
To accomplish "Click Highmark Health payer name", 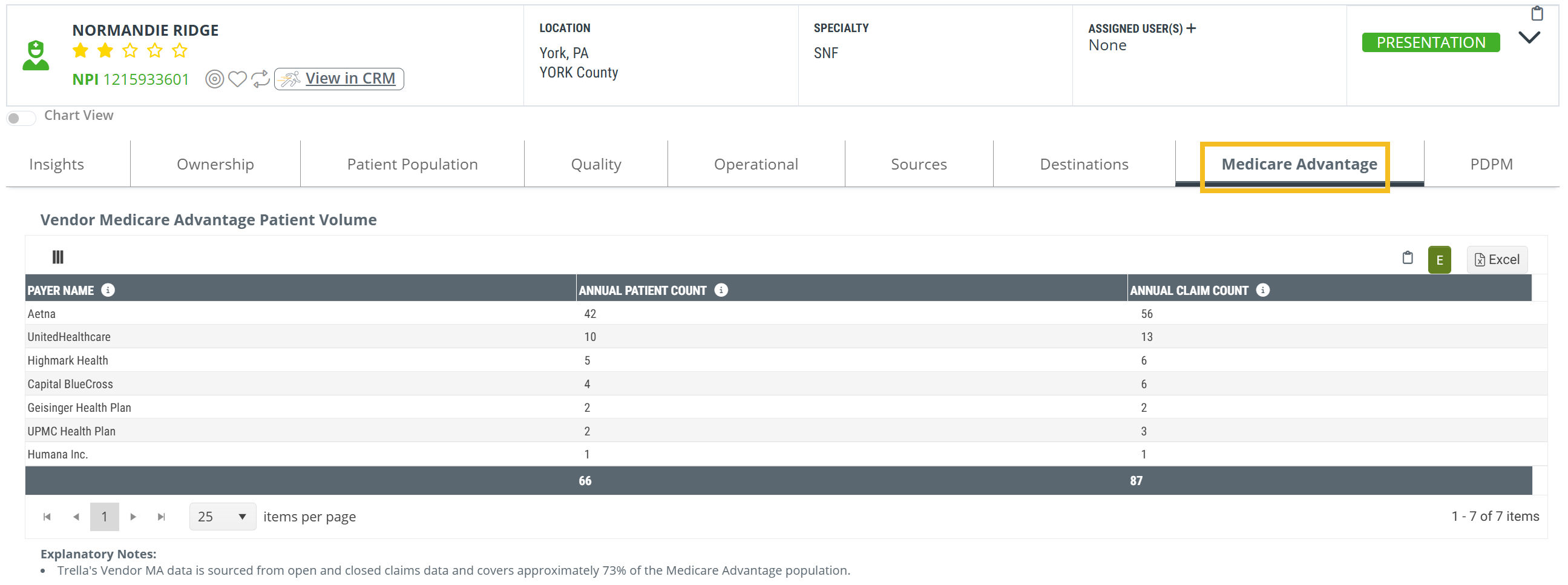I will click(x=68, y=361).
